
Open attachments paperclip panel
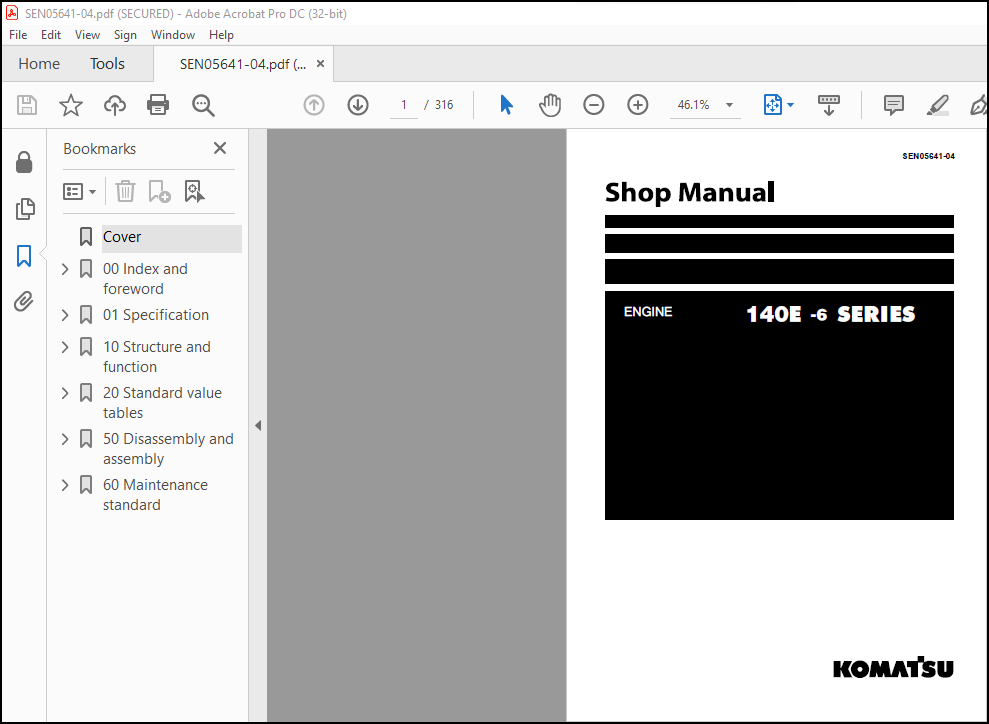tap(24, 301)
